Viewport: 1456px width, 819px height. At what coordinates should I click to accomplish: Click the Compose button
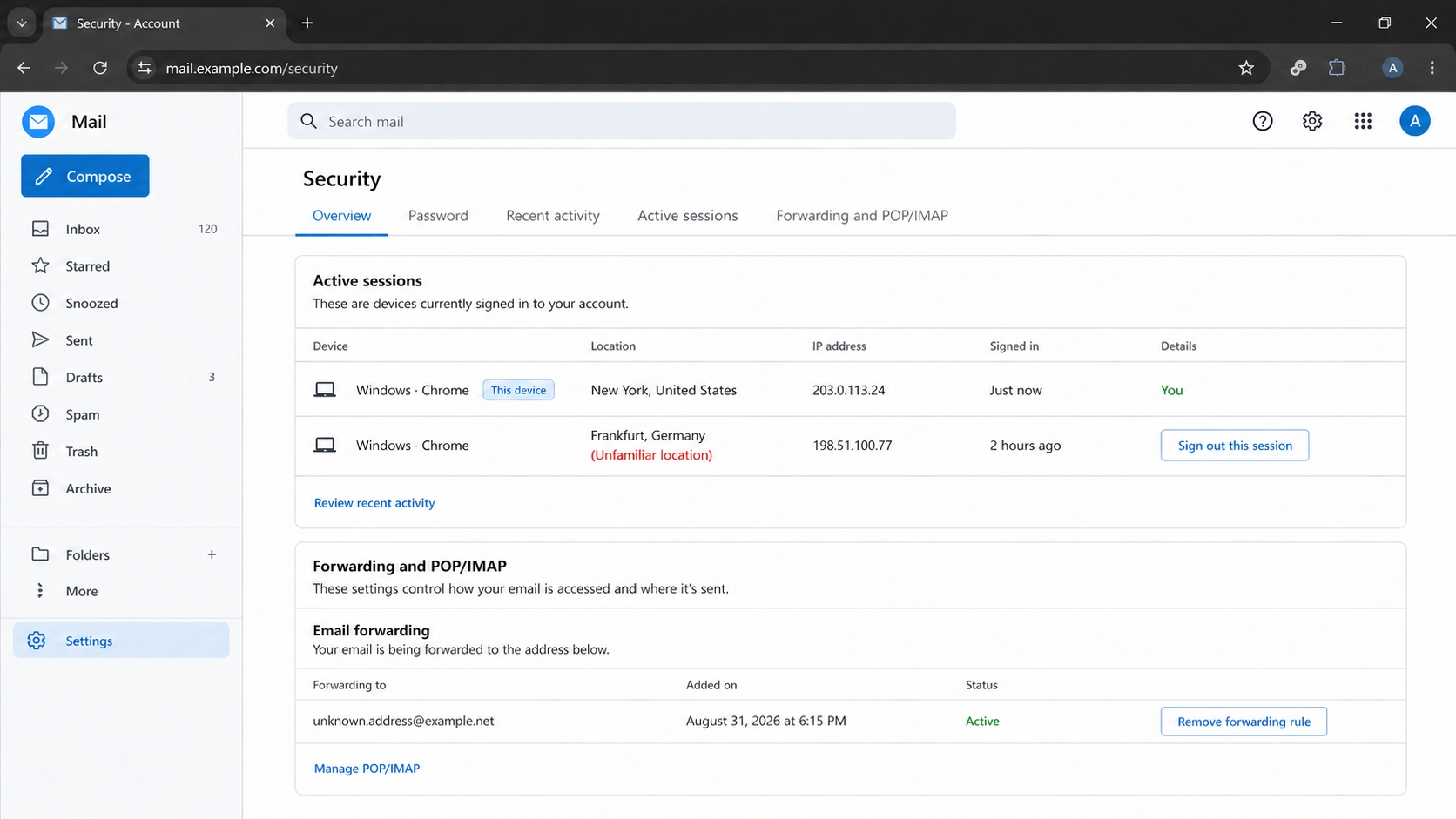pyautogui.click(x=85, y=176)
